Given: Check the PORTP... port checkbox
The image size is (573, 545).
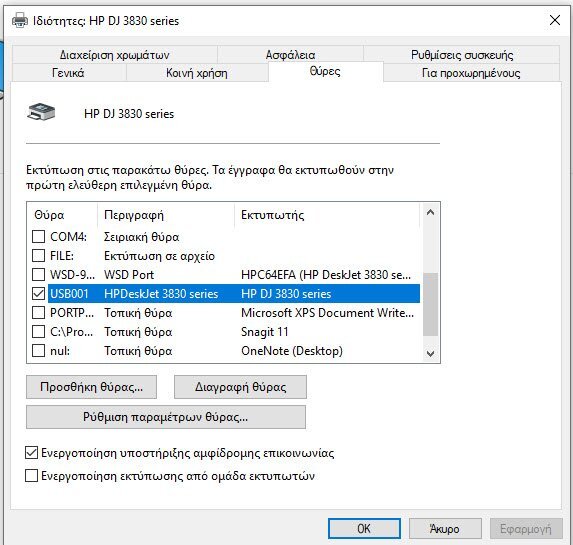Looking at the screenshot, I should [38, 313].
